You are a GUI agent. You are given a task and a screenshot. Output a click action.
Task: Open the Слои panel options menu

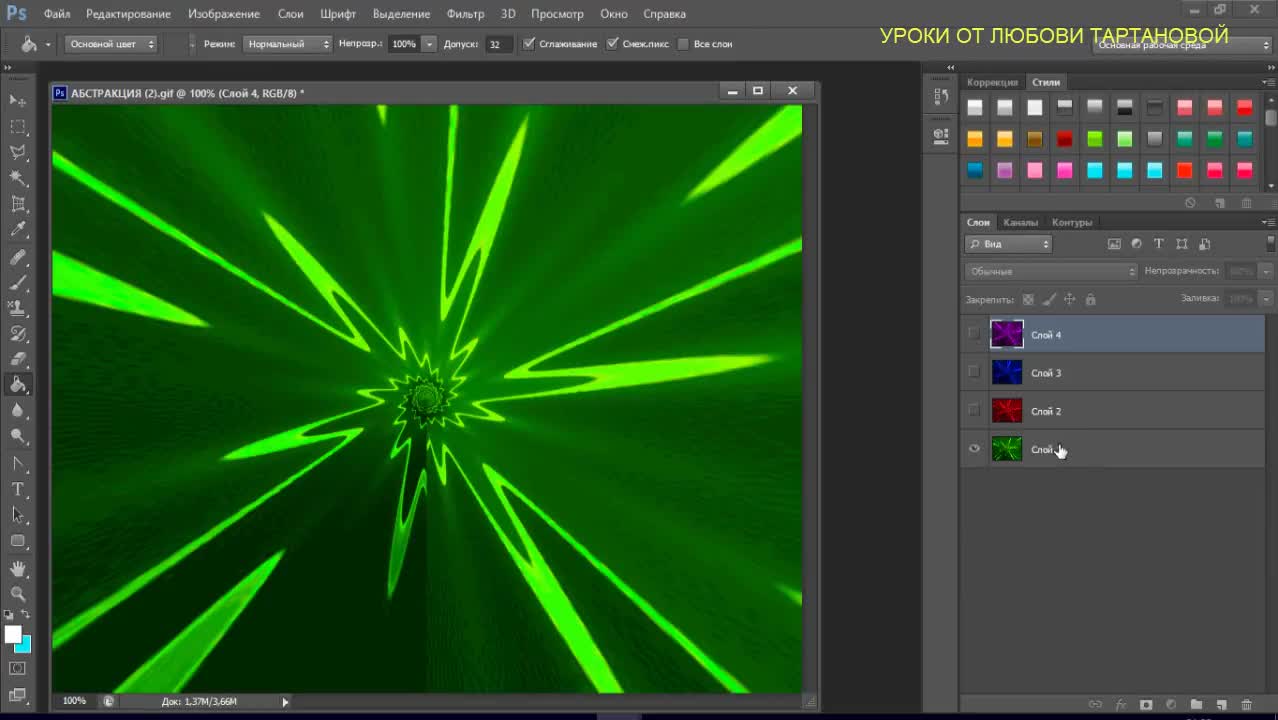pos(1269,222)
